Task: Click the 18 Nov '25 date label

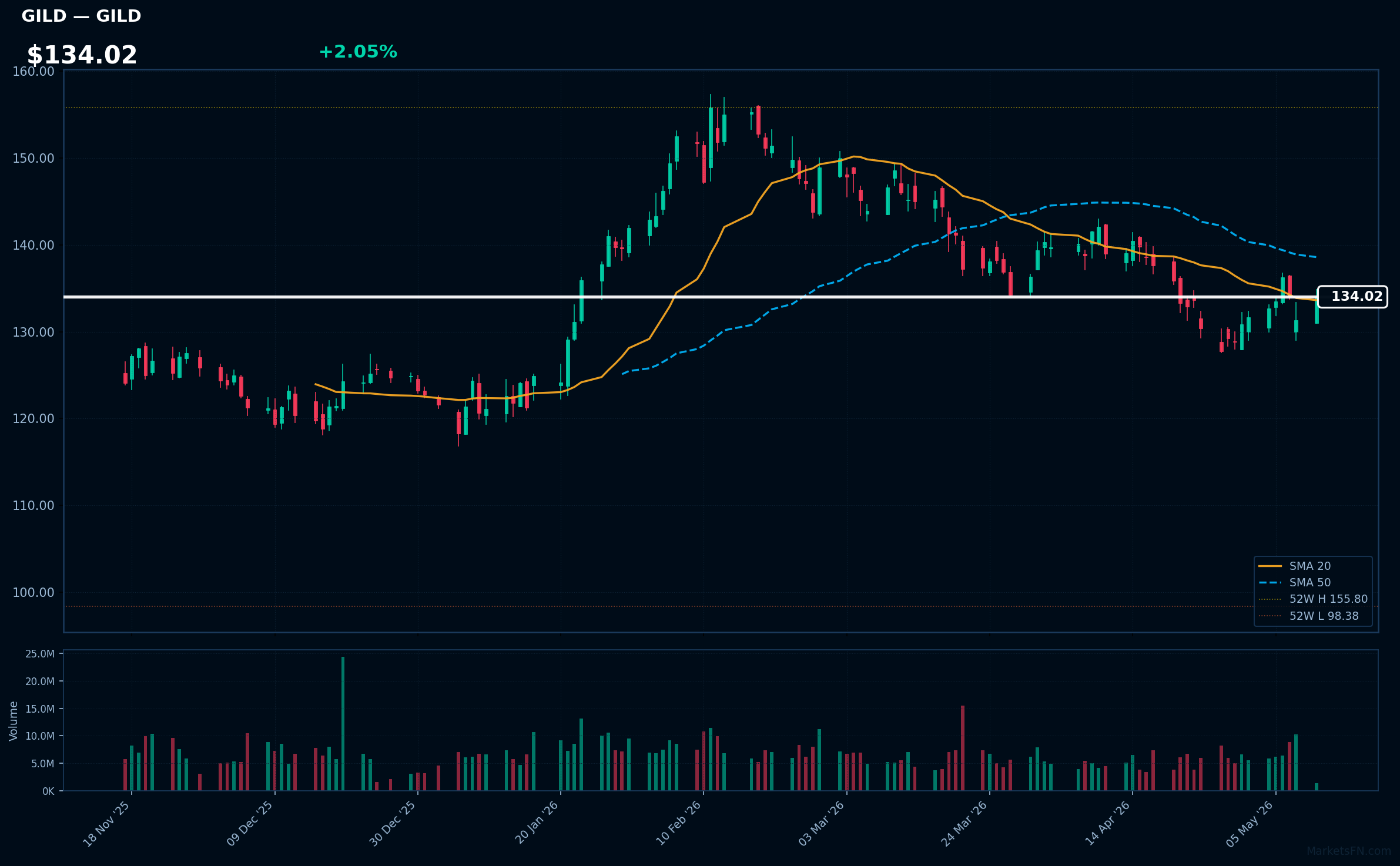Action: [106, 824]
